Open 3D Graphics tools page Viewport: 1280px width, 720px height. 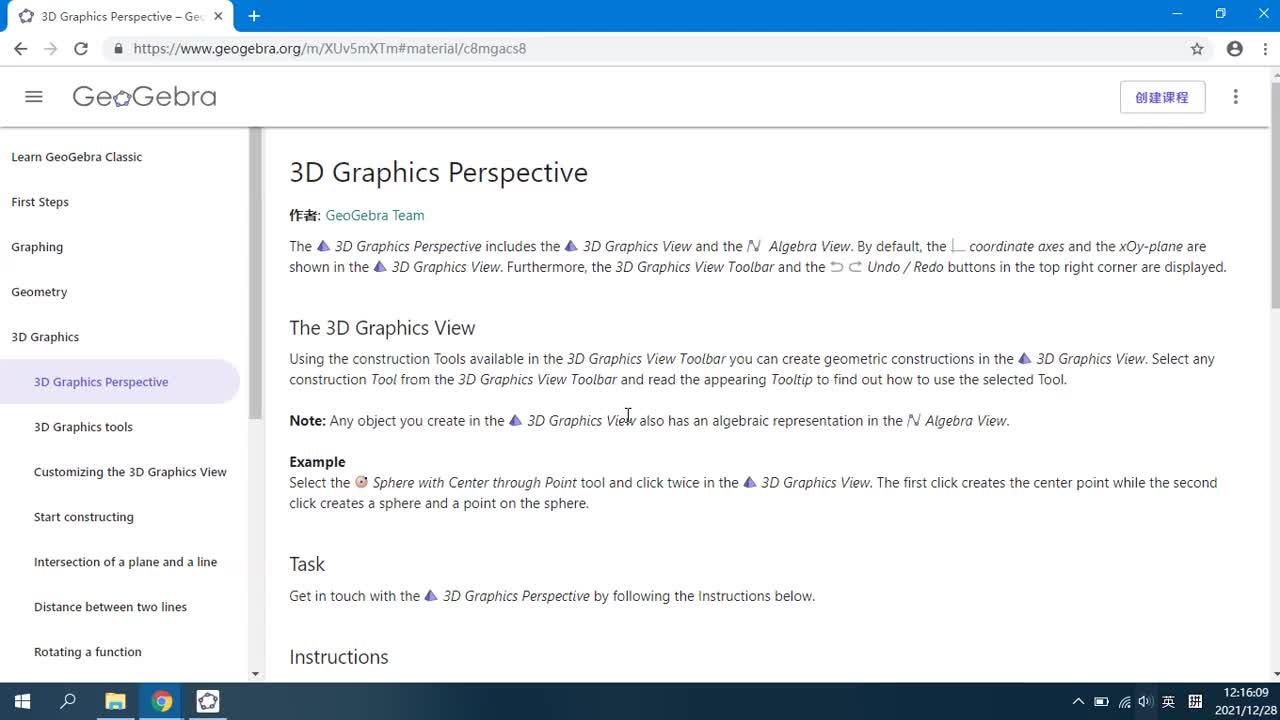(x=83, y=427)
